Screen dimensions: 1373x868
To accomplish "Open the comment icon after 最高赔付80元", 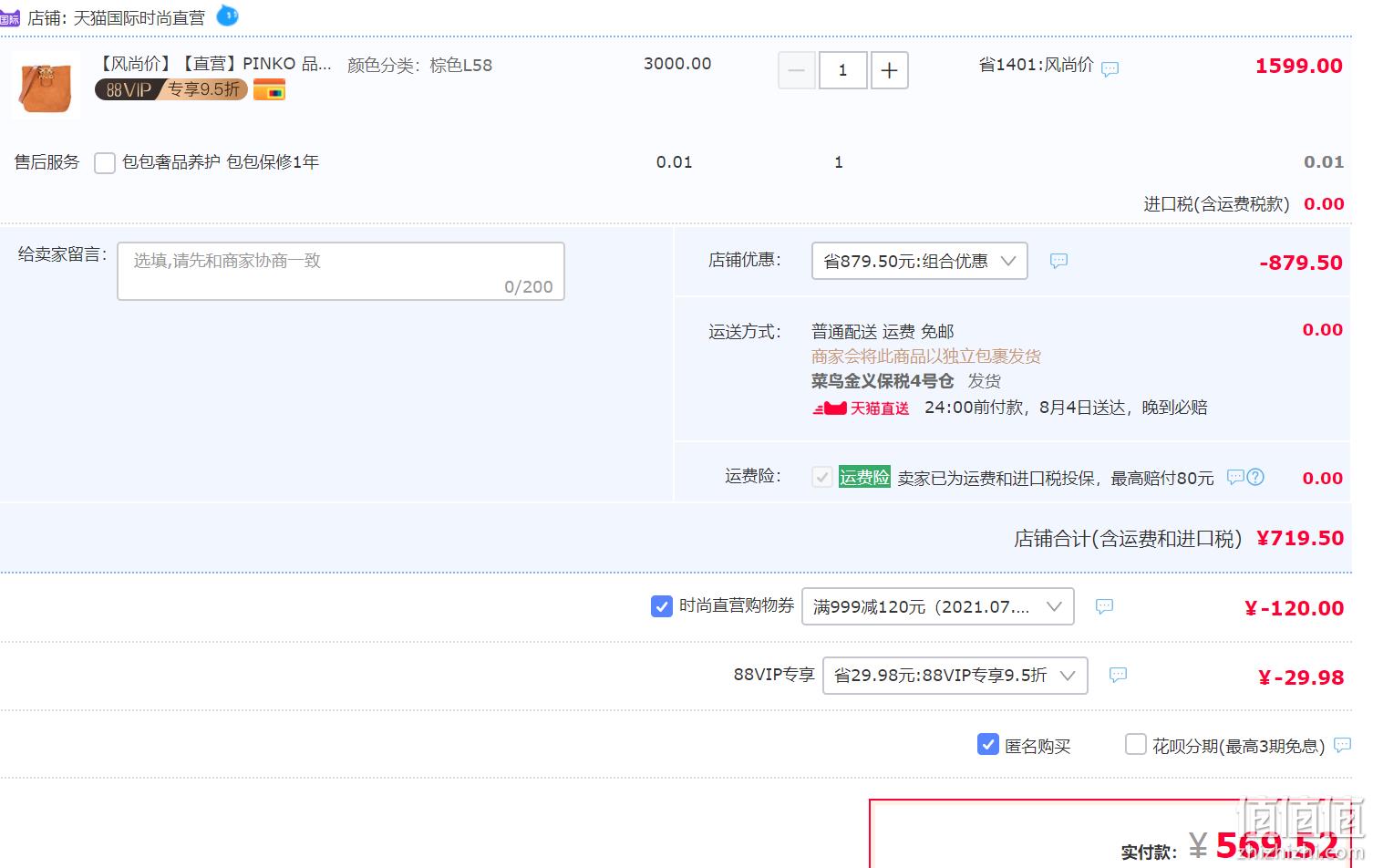I will pyautogui.click(x=1235, y=477).
